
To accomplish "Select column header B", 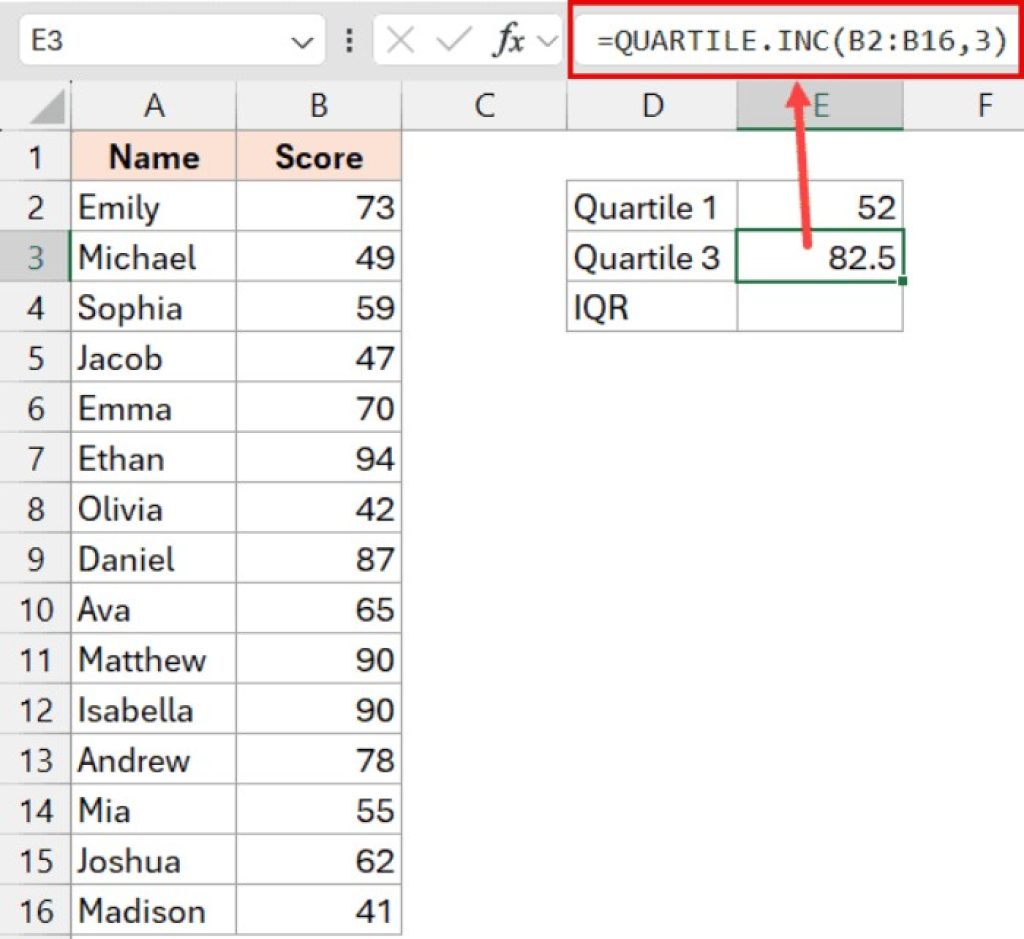I will (x=318, y=106).
